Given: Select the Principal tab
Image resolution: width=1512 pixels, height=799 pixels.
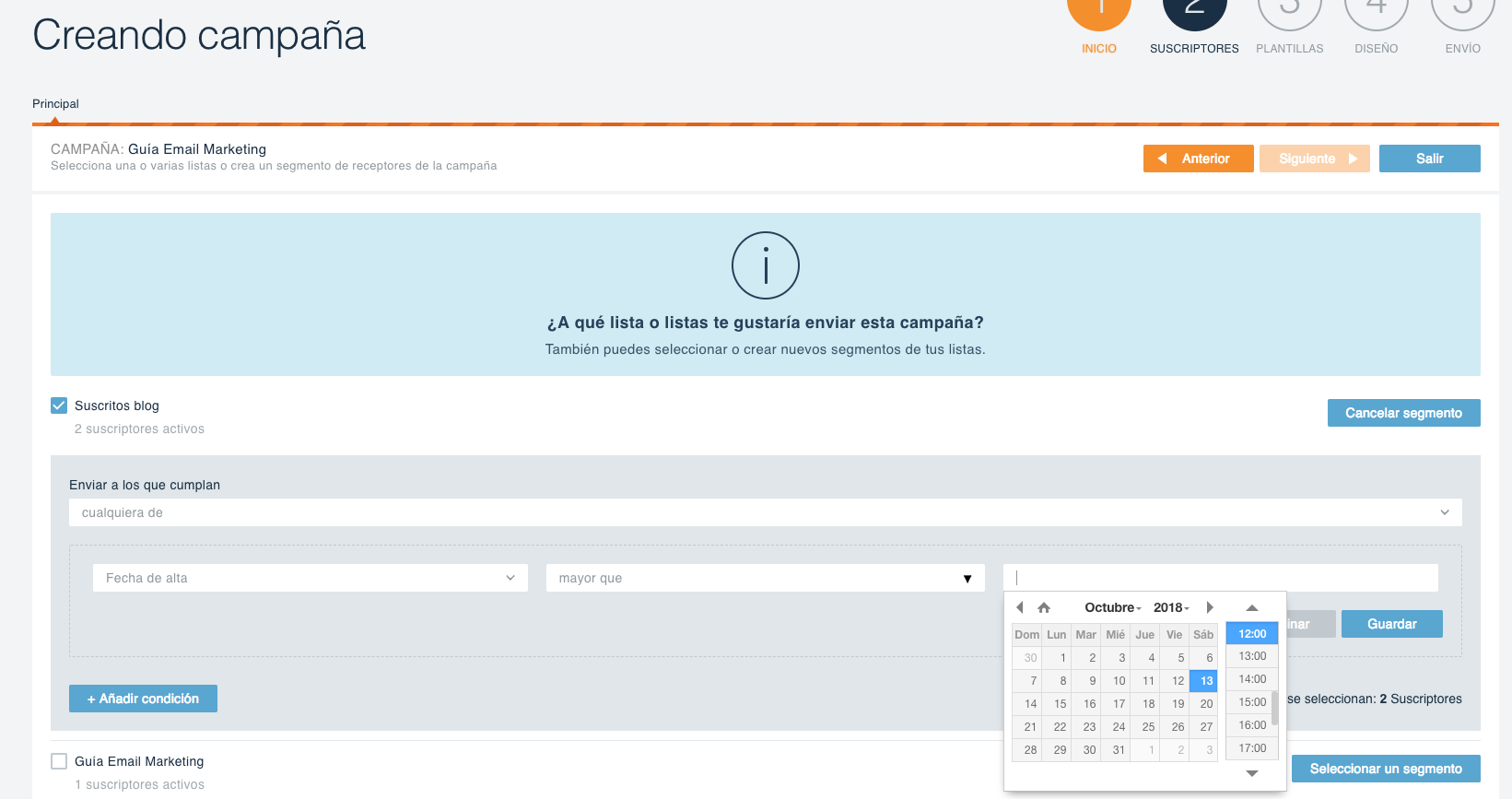Looking at the screenshot, I should point(55,104).
